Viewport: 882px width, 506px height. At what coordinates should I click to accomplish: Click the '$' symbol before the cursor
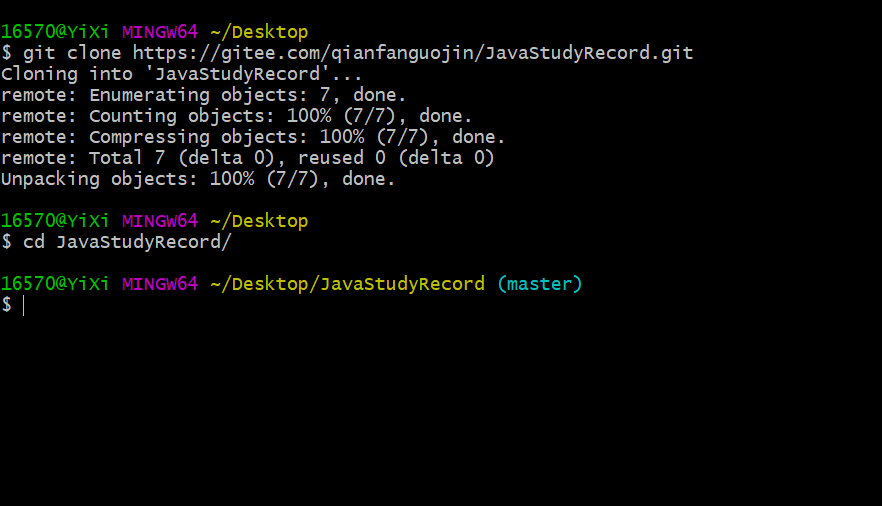6,305
